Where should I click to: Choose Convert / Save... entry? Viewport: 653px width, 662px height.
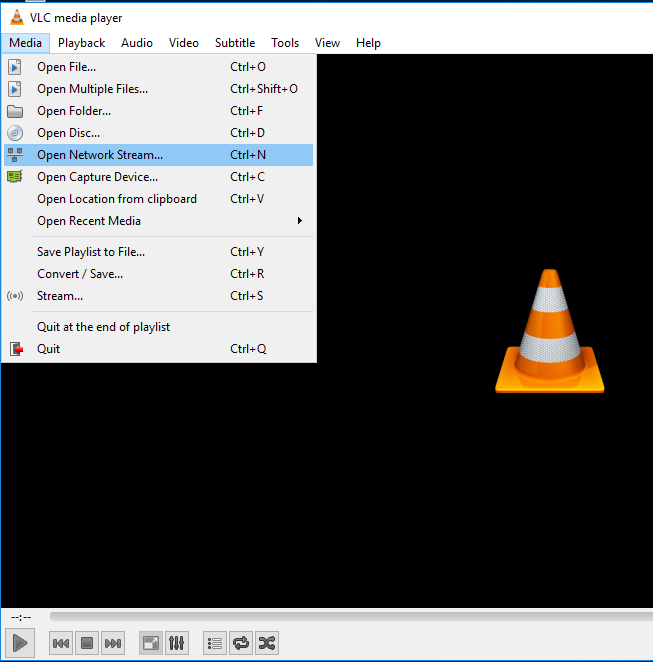point(158,274)
